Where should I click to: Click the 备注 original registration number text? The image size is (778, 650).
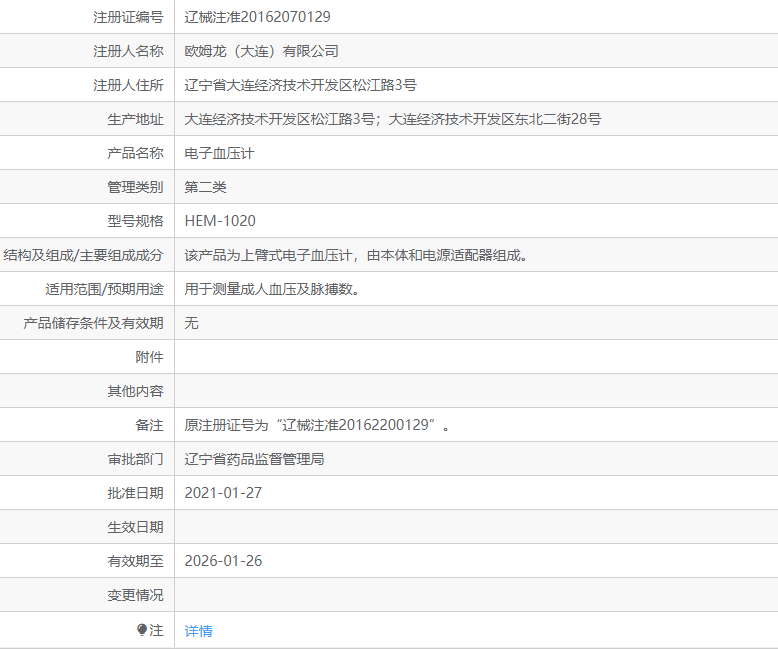[317, 425]
